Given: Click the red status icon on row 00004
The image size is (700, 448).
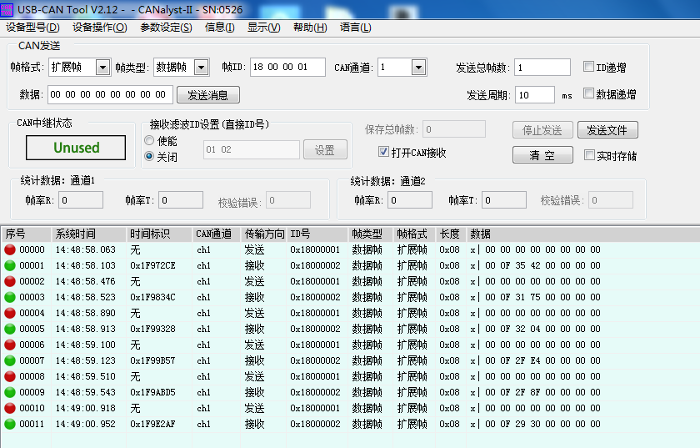Looking at the screenshot, I should [10, 313].
